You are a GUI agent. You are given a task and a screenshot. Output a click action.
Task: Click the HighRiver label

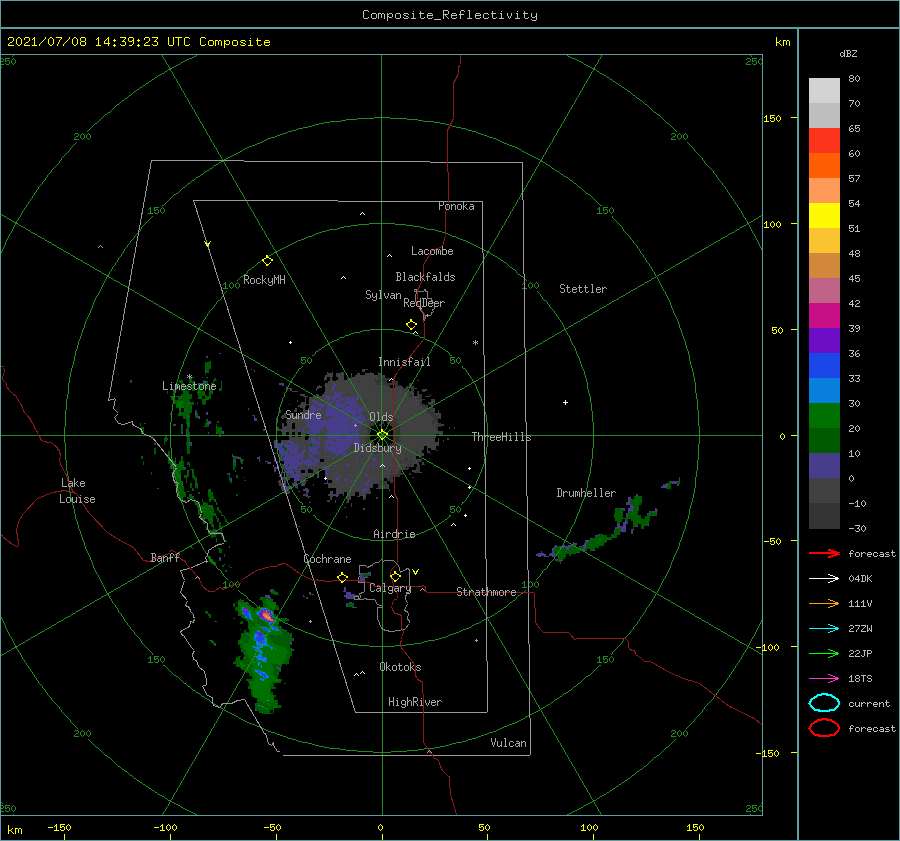pyautogui.click(x=415, y=702)
